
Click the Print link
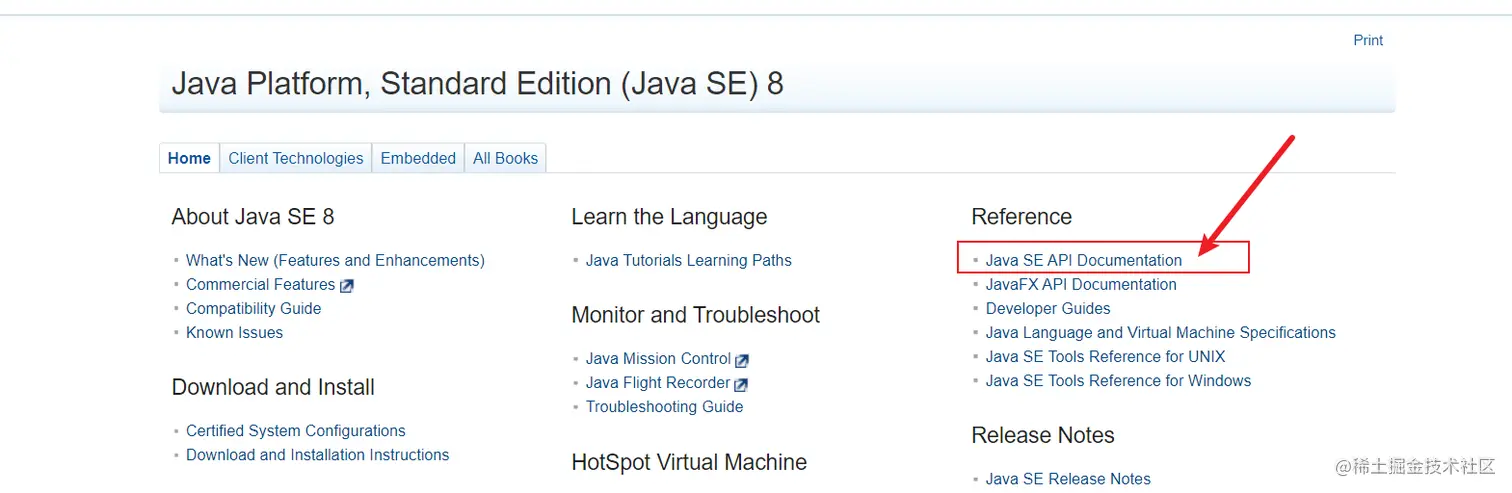[1368, 40]
